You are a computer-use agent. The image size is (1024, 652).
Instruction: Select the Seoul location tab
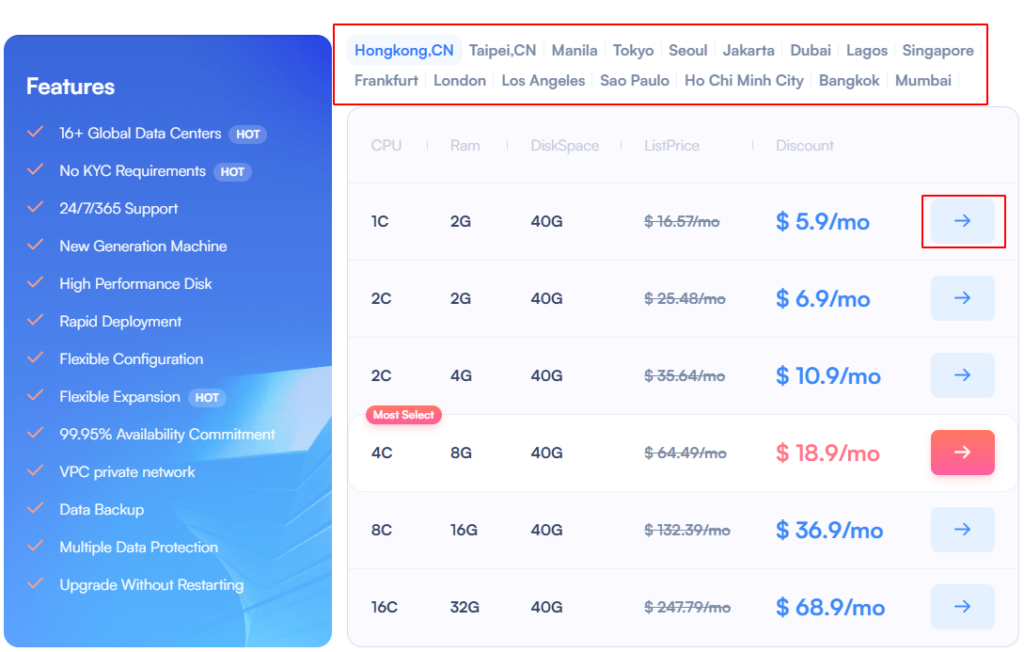point(688,50)
